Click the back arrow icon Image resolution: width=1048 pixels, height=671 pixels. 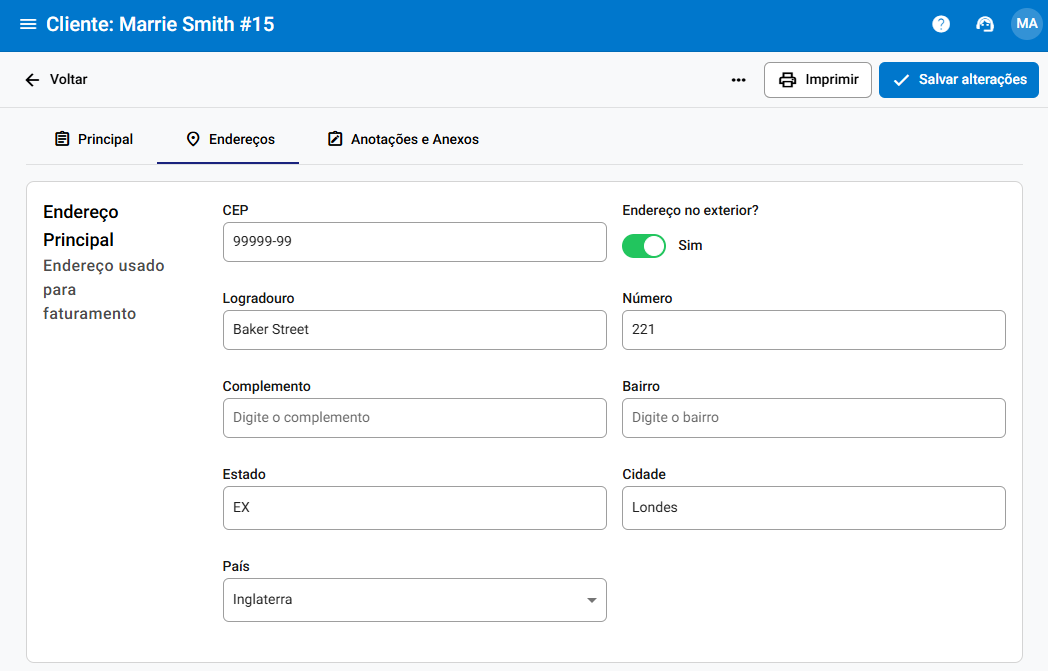click(x=32, y=80)
